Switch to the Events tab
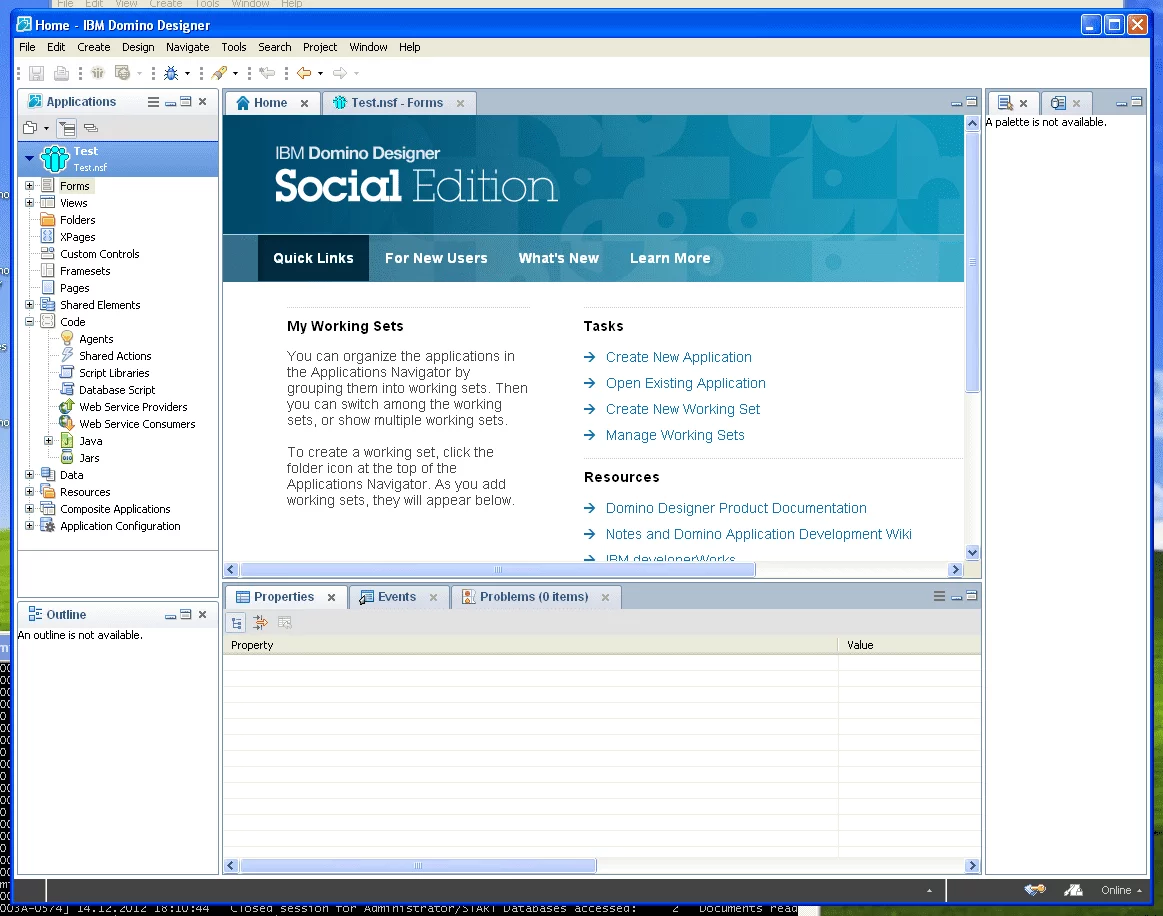 pos(396,597)
